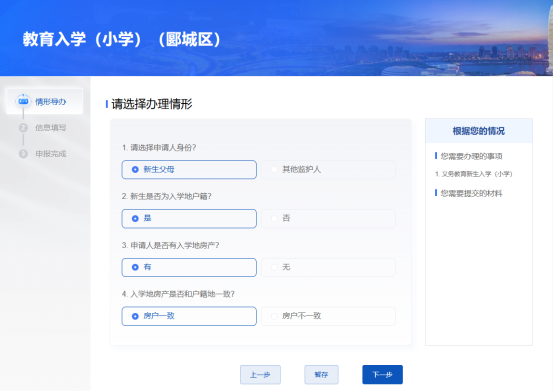Open the 情形导办 step
This screenshot has width=553, height=391.
[44, 101]
